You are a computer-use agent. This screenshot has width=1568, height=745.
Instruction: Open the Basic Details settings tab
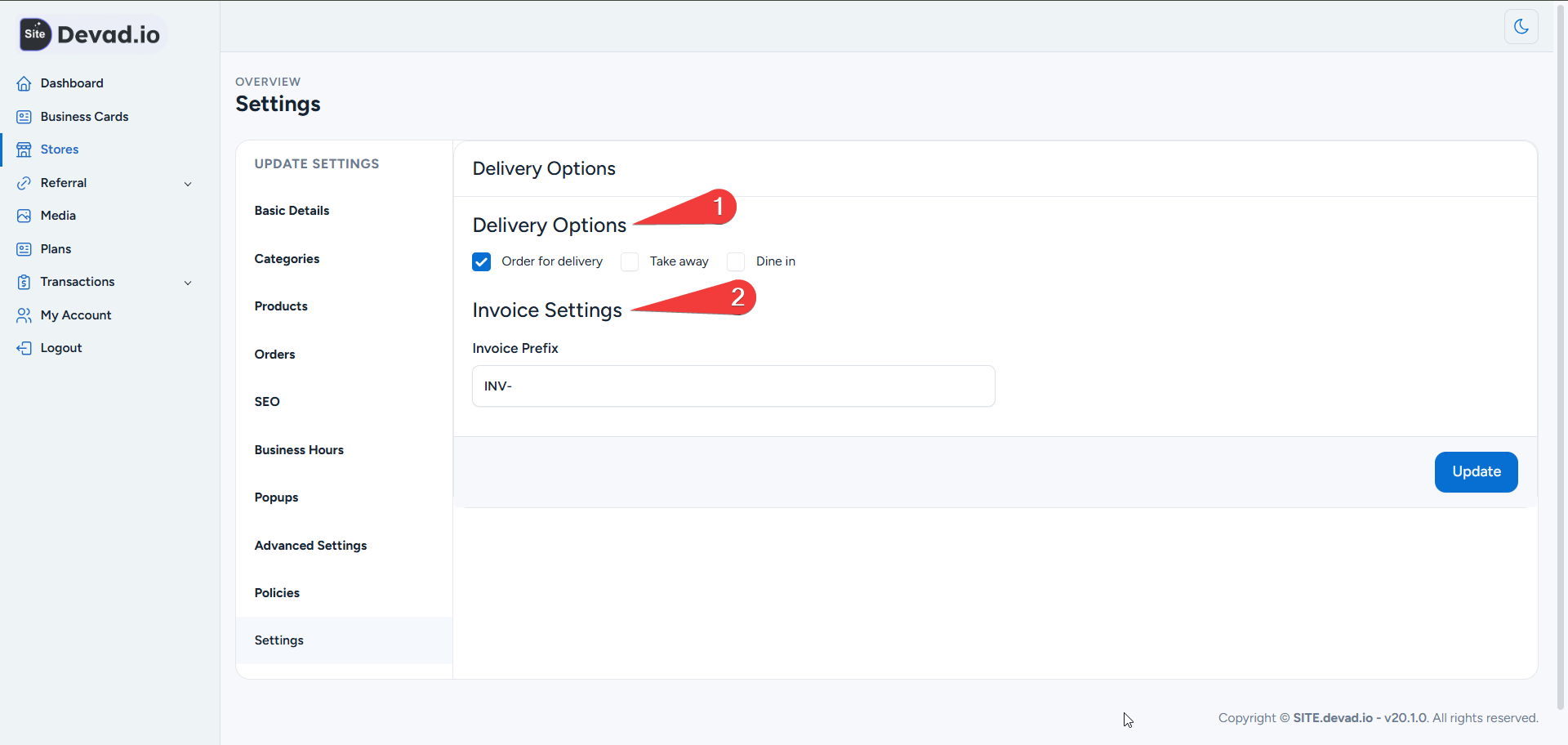click(x=292, y=211)
